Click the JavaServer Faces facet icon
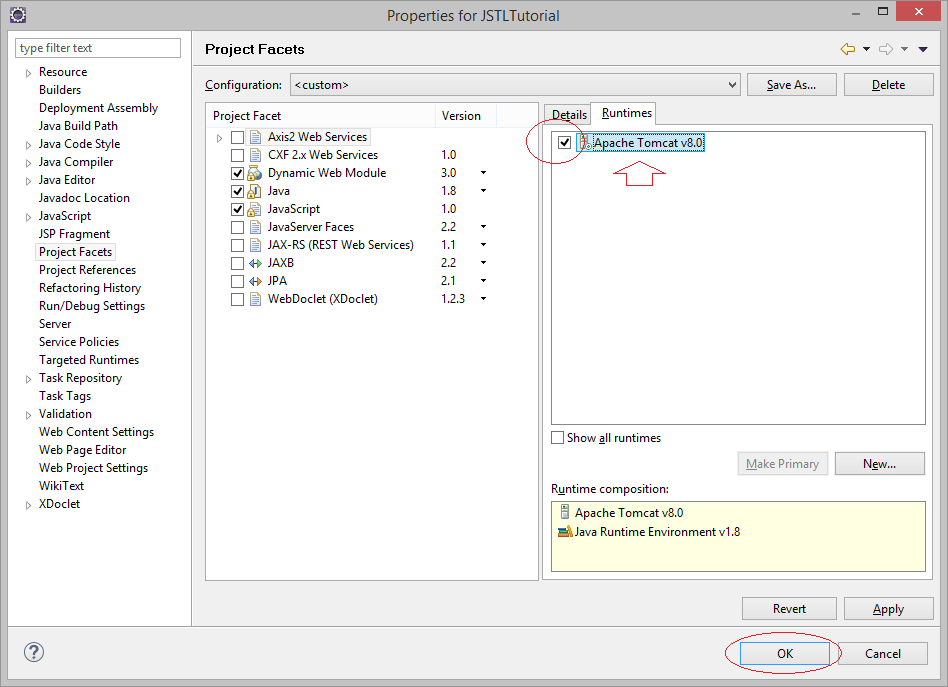Image resolution: width=948 pixels, height=687 pixels. click(x=256, y=227)
